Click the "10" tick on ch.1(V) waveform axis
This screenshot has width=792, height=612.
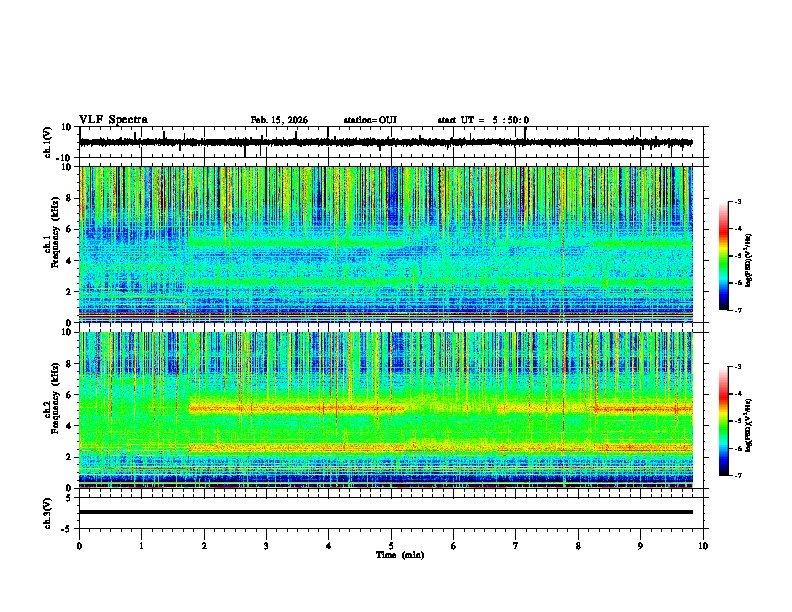coord(67,127)
